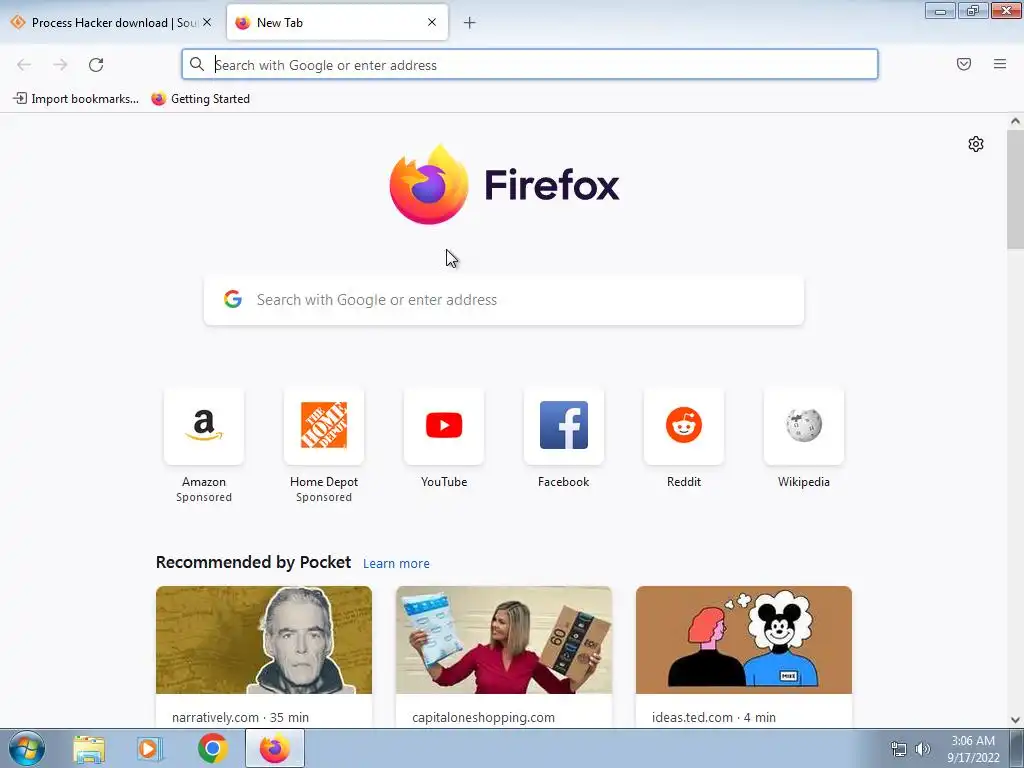Click Firefox taskbar button
The height and width of the screenshot is (768, 1024).
point(275,748)
